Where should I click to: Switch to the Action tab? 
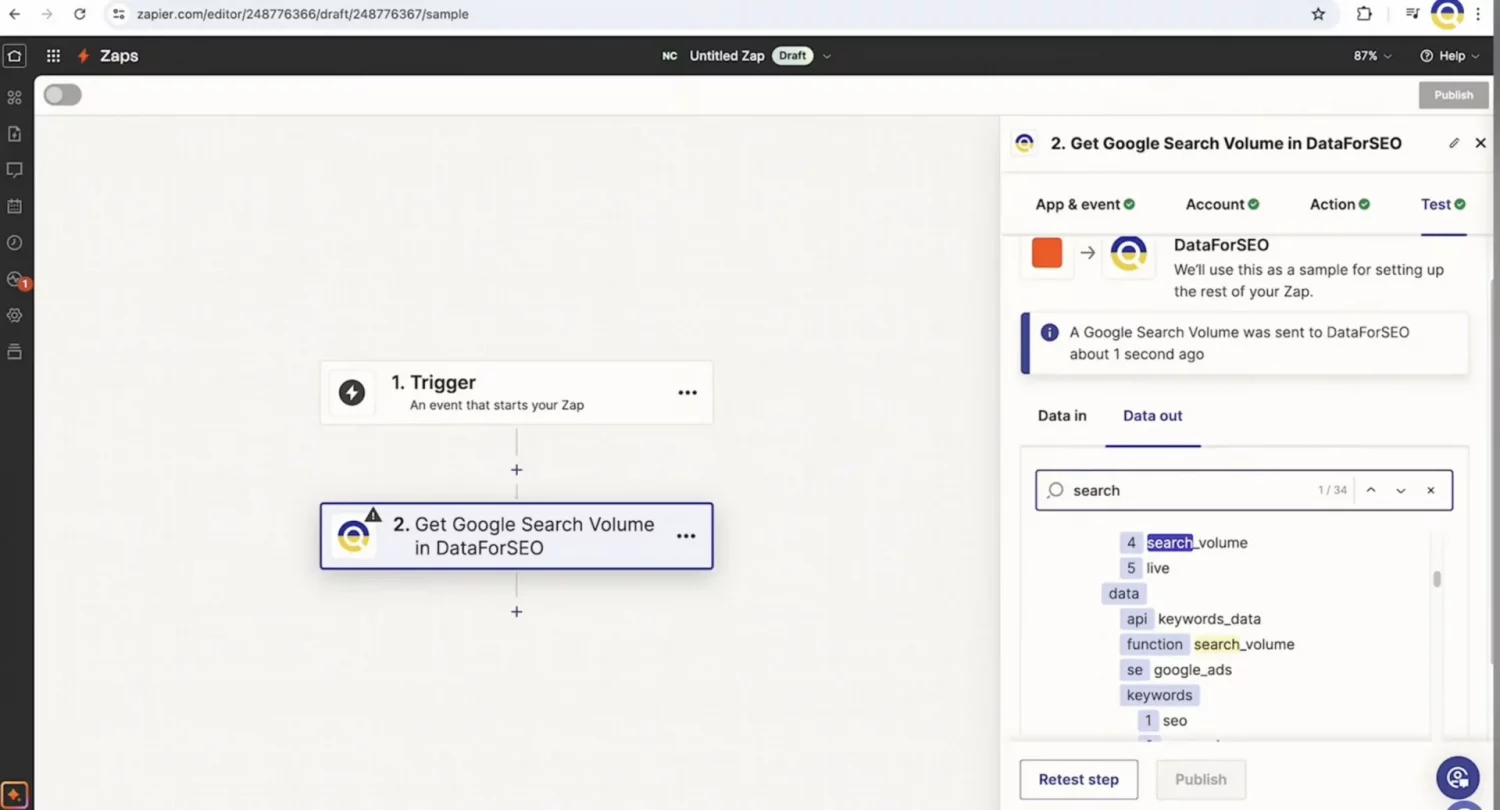[1340, 204]
